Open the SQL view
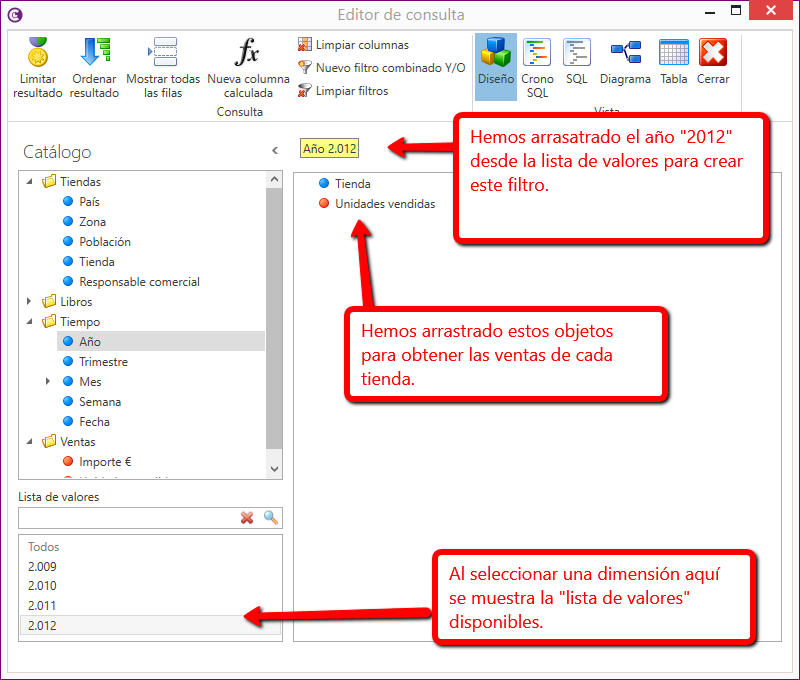 (576, 53)
